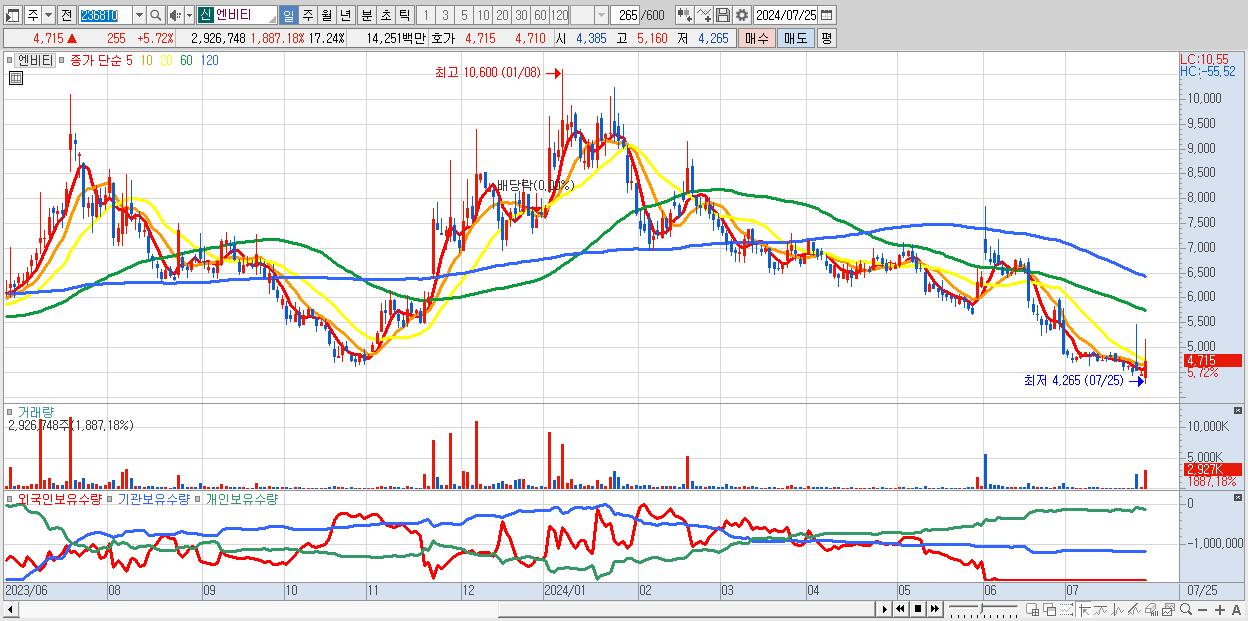The height and width of the screenshot is (621, 1248).
Task: Select the stock code field 236810
Action: [105, 15]
